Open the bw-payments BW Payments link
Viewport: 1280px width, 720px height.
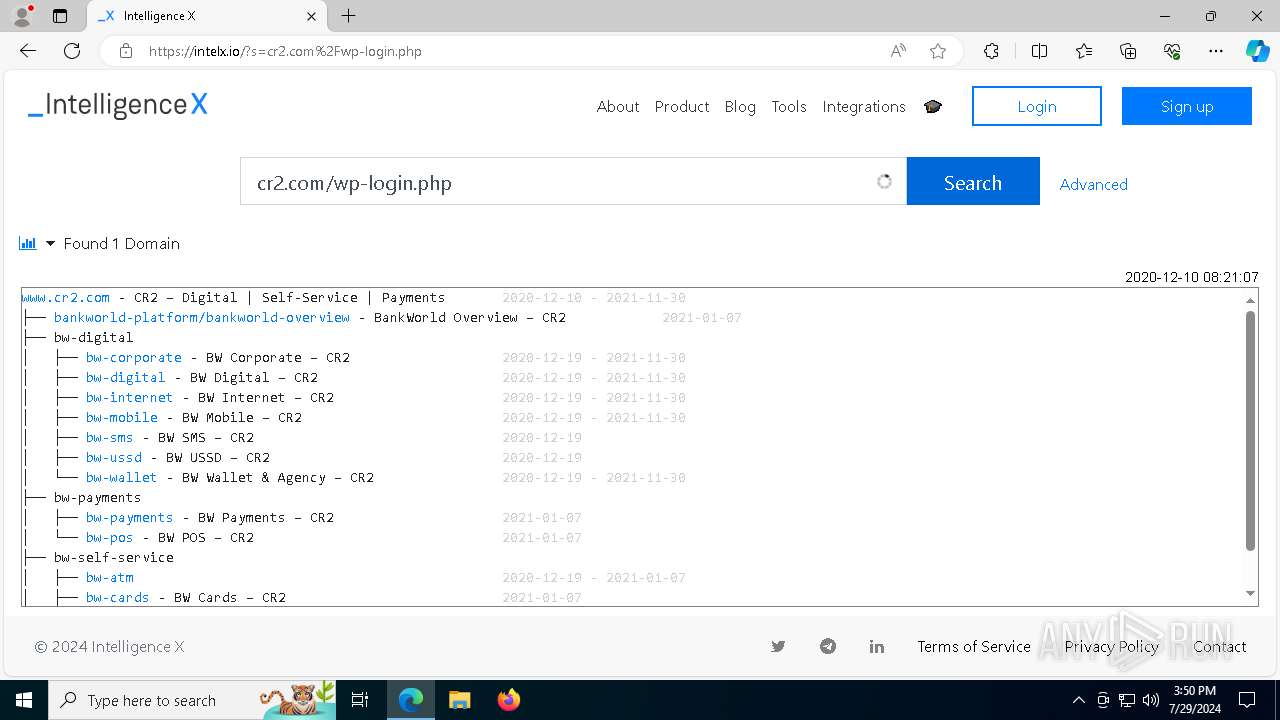click(130, 517)
